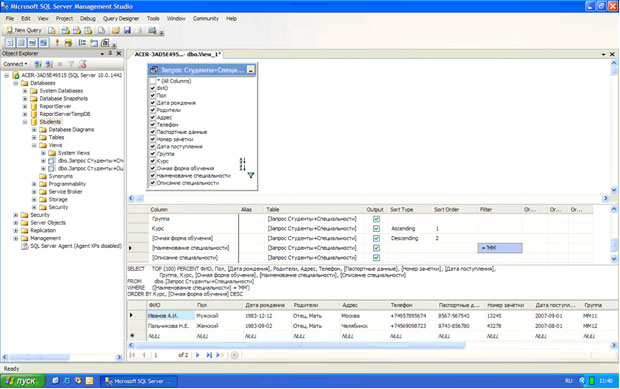Click the filter funnel icon in the table box
This screenshot has height=389, width=620.
click(251, 175)
